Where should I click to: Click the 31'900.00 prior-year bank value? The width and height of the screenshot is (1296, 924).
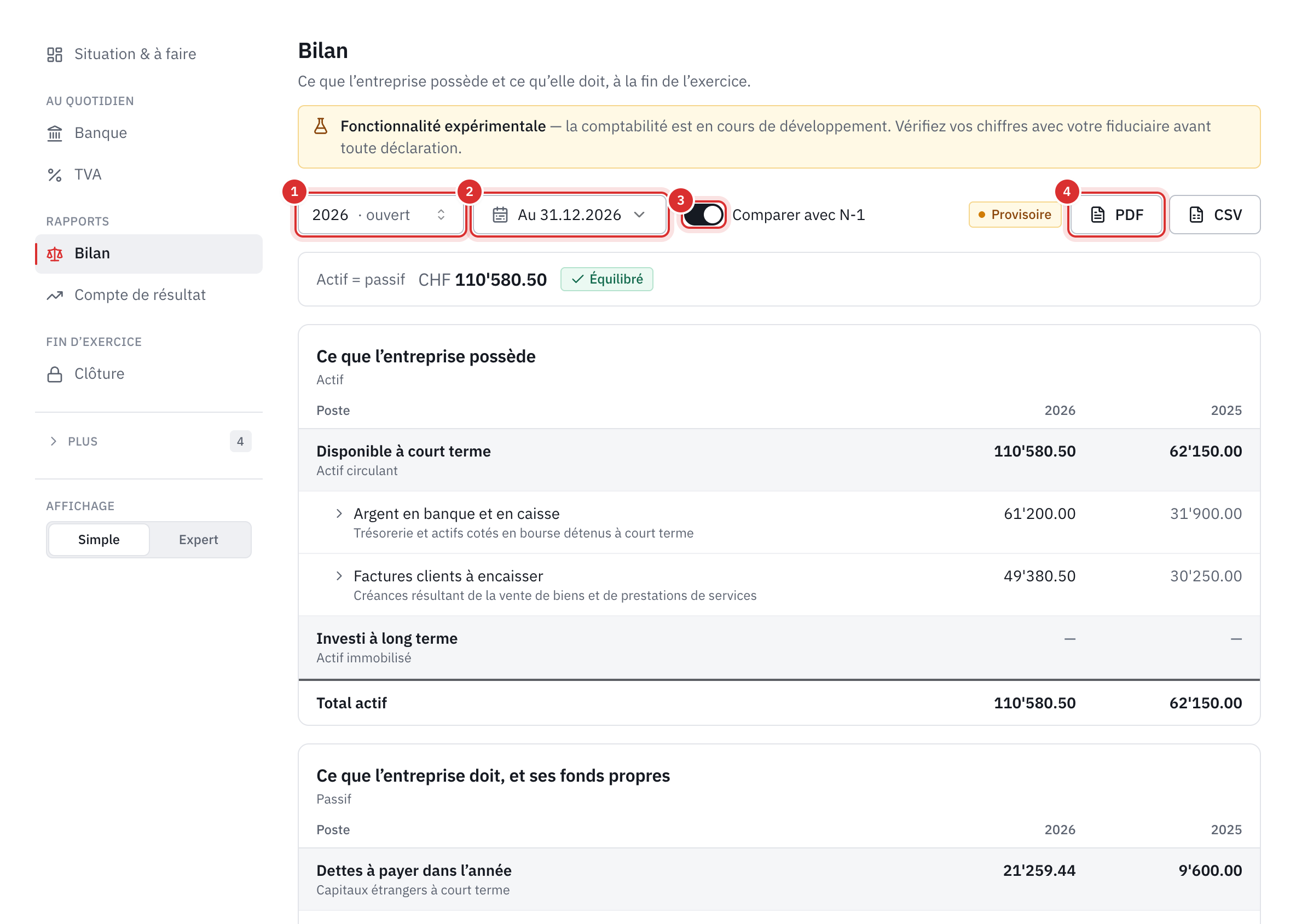tap(1206, 514)
